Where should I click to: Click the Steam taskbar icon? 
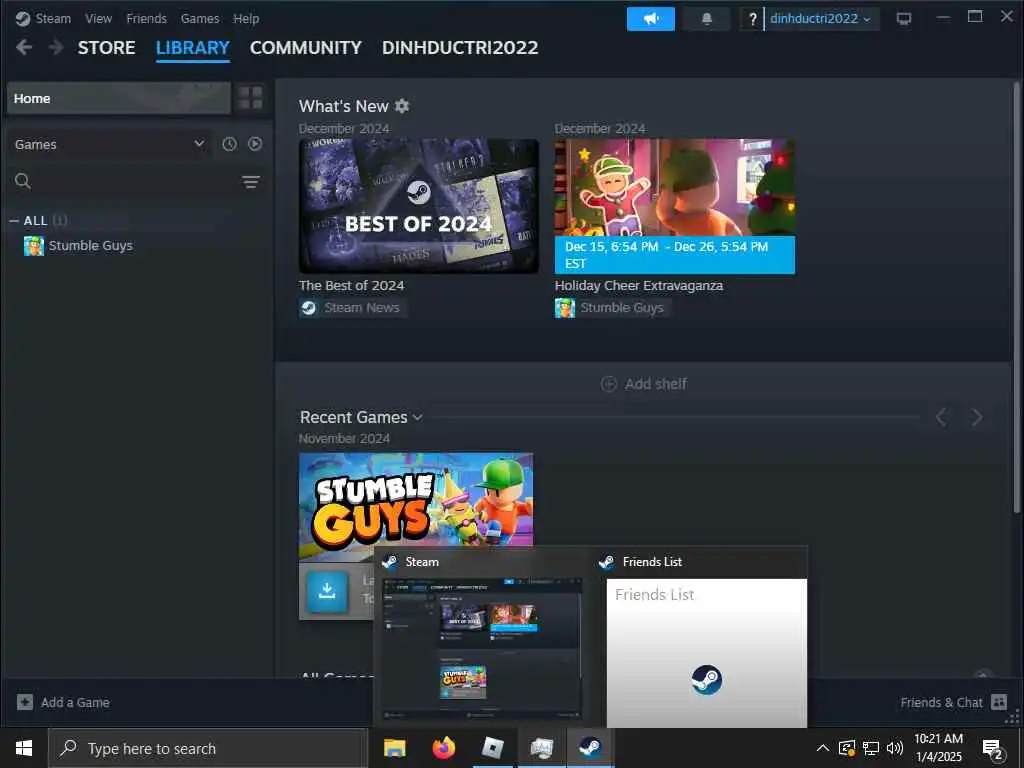[590, 748]
